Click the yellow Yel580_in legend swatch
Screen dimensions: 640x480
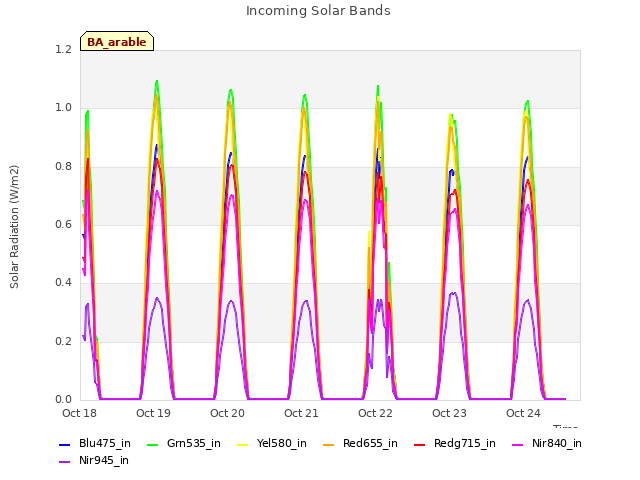[x=242, y=444]
